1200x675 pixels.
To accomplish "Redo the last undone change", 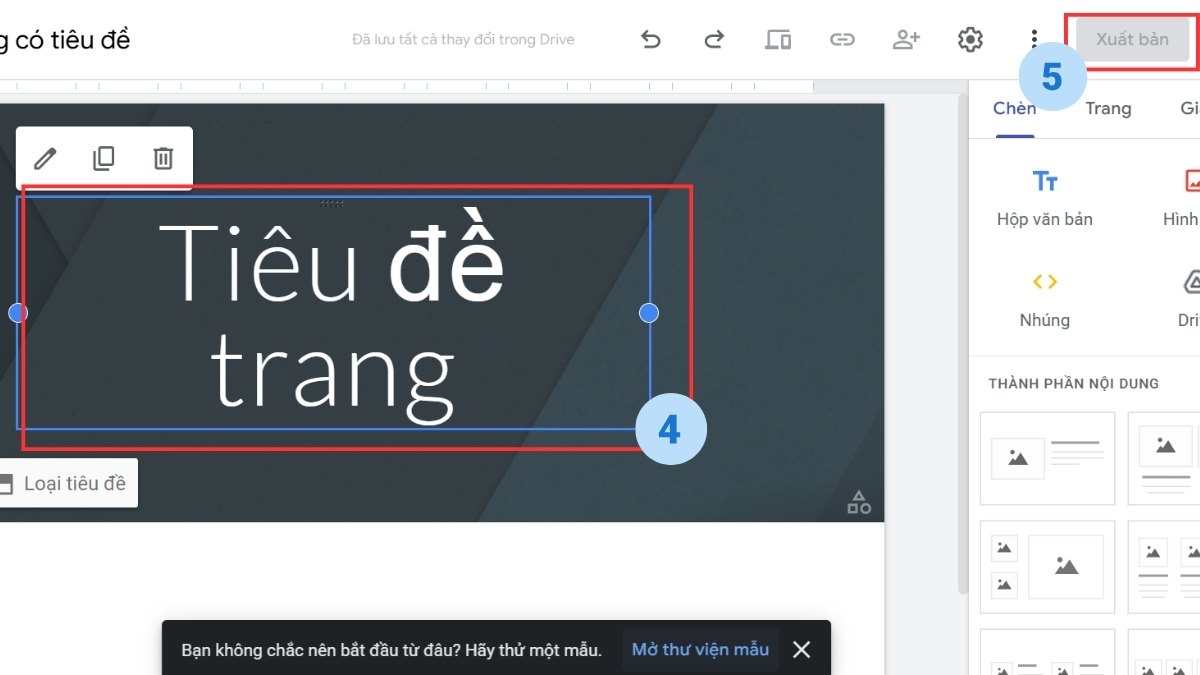I will [714, 40].
